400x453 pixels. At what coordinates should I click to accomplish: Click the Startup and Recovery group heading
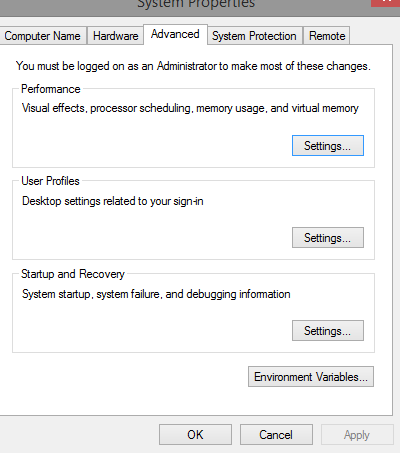coord(73,274)
